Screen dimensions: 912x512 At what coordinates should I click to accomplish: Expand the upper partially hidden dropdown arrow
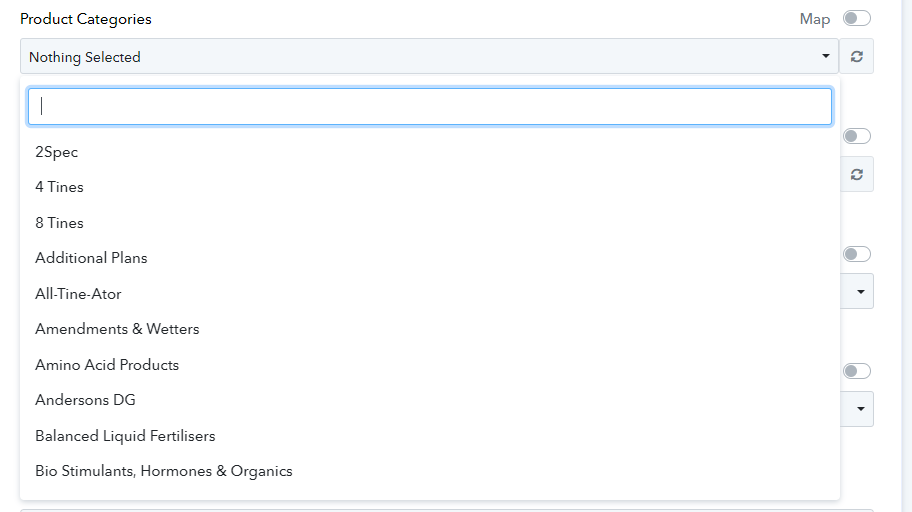point(860,291)
